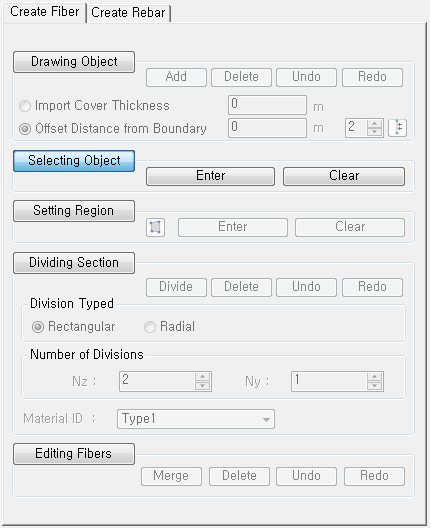Open the Material ID dropdown

196,419
